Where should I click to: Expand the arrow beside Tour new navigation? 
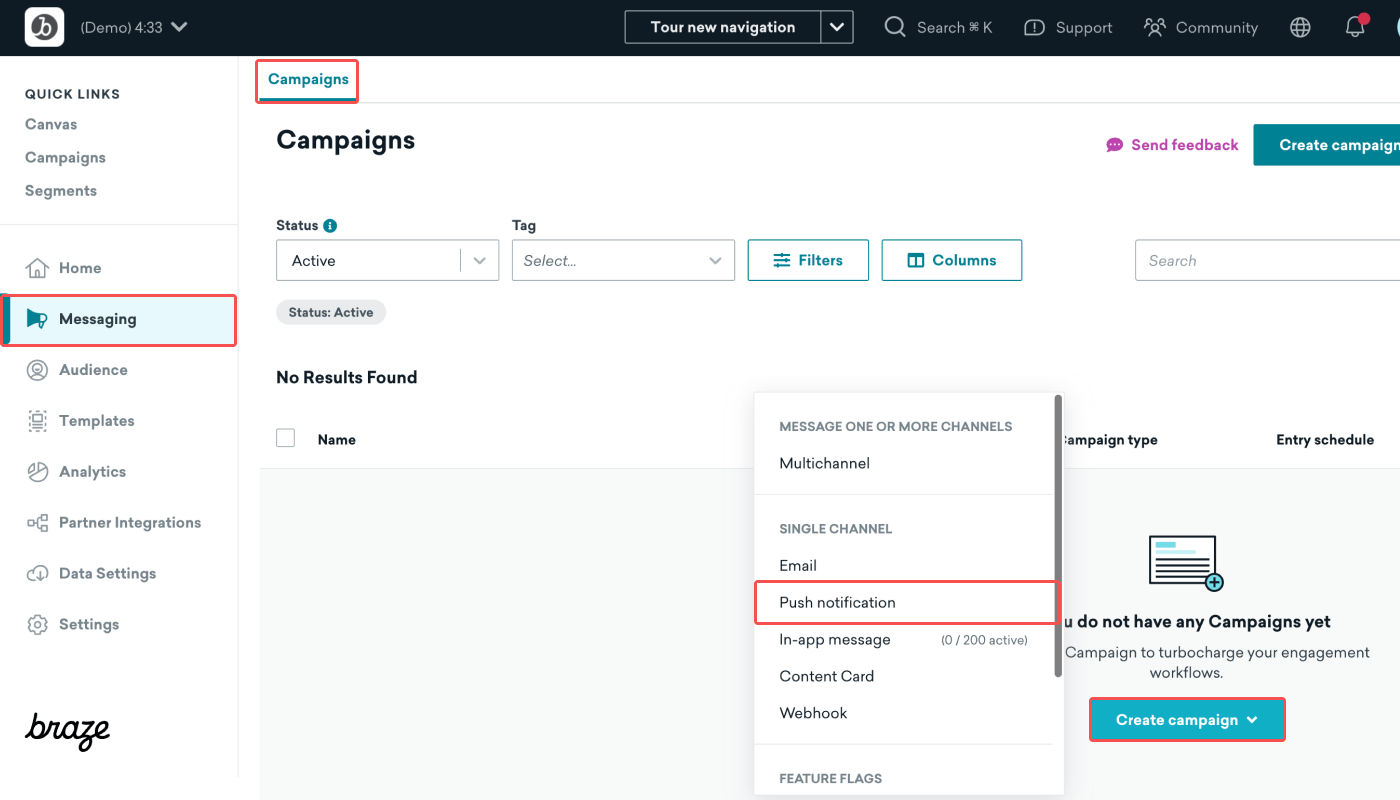(837, 27)
